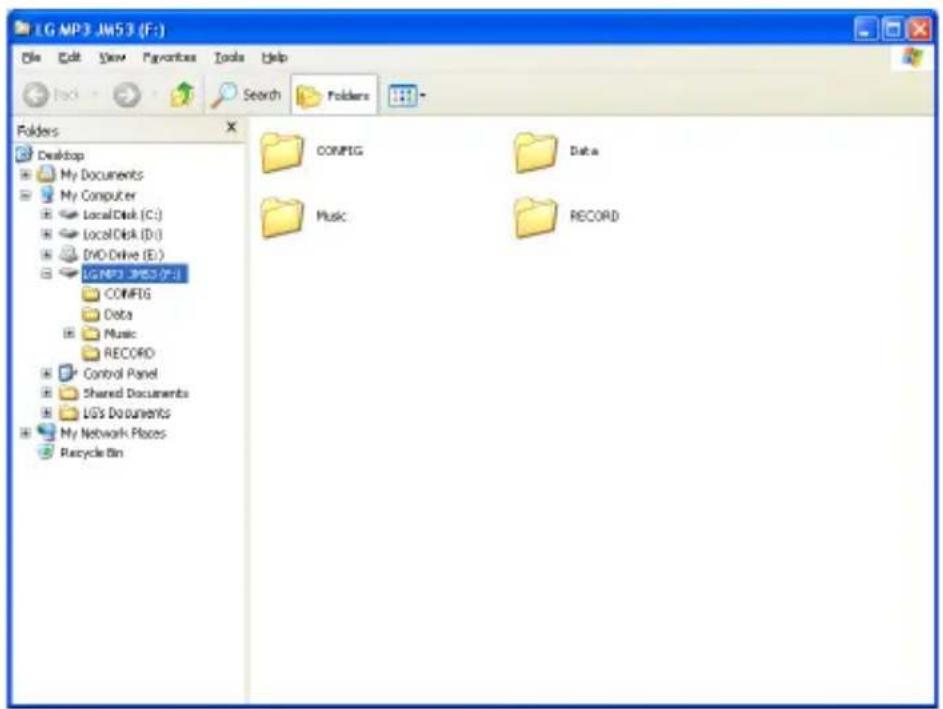Expand the My Documents tree node
The width and height of the screenshot is (943, 709).
(25, 175)
